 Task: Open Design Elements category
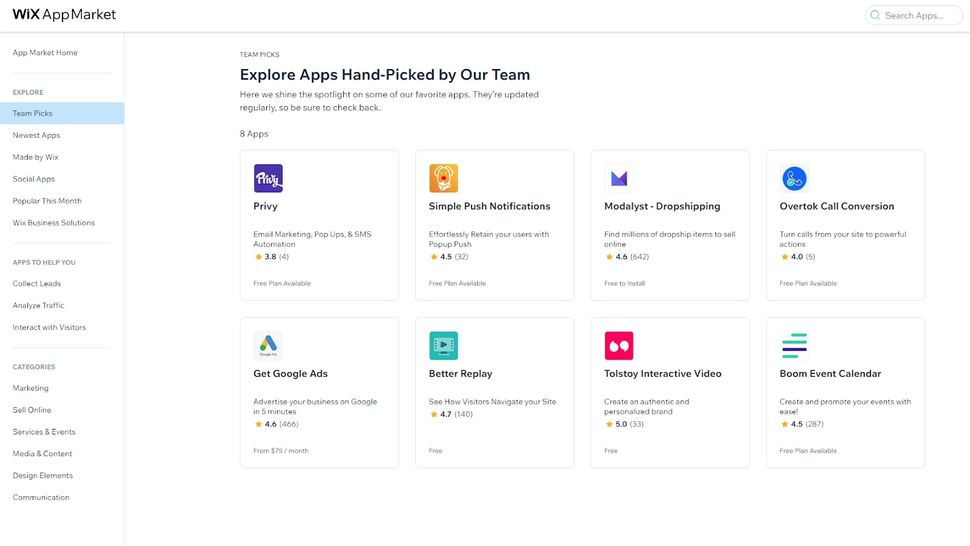[x=43, y=476]
